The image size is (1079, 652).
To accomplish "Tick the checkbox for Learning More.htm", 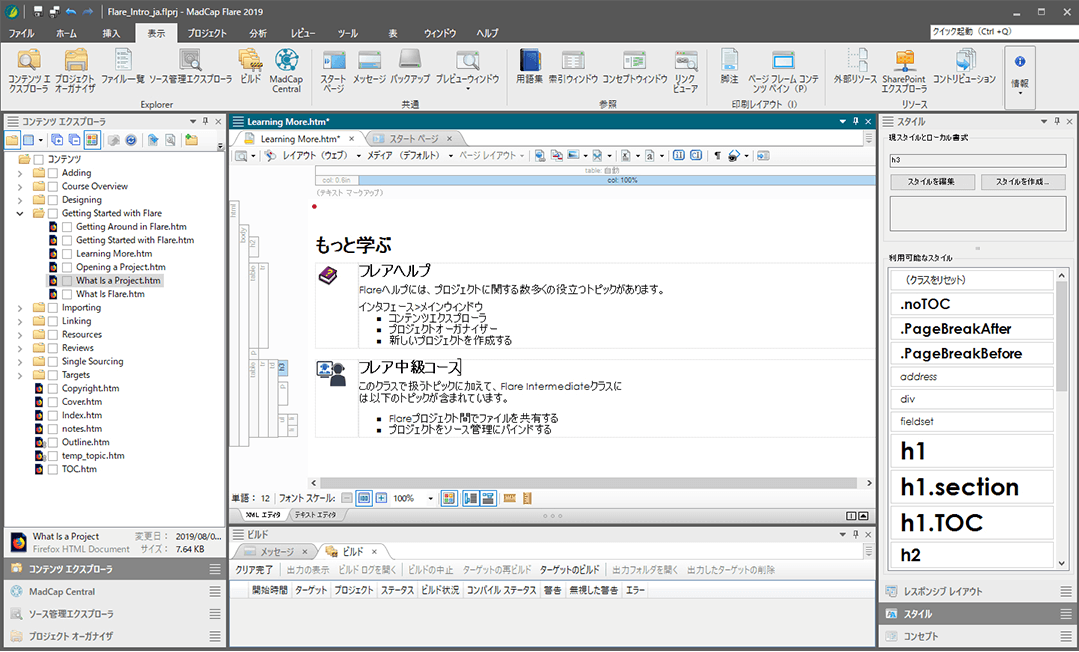I will click(67, 253).
